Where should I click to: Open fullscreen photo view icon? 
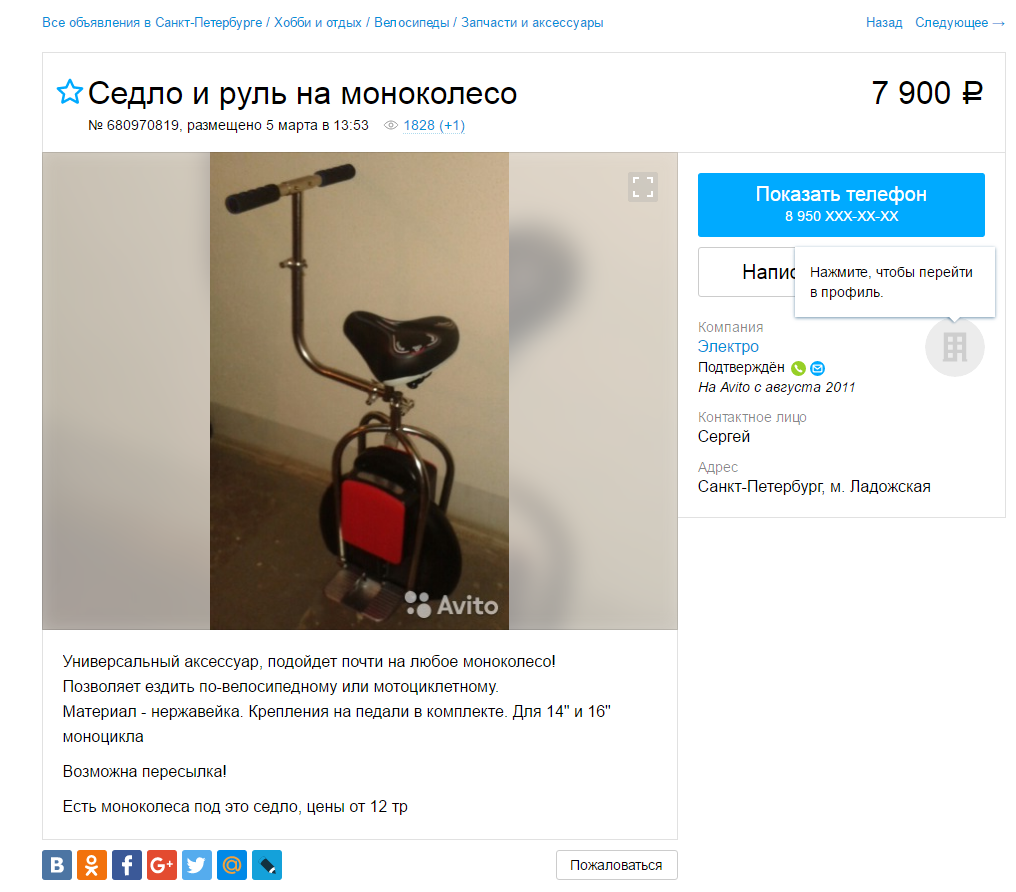pos(643,187)
